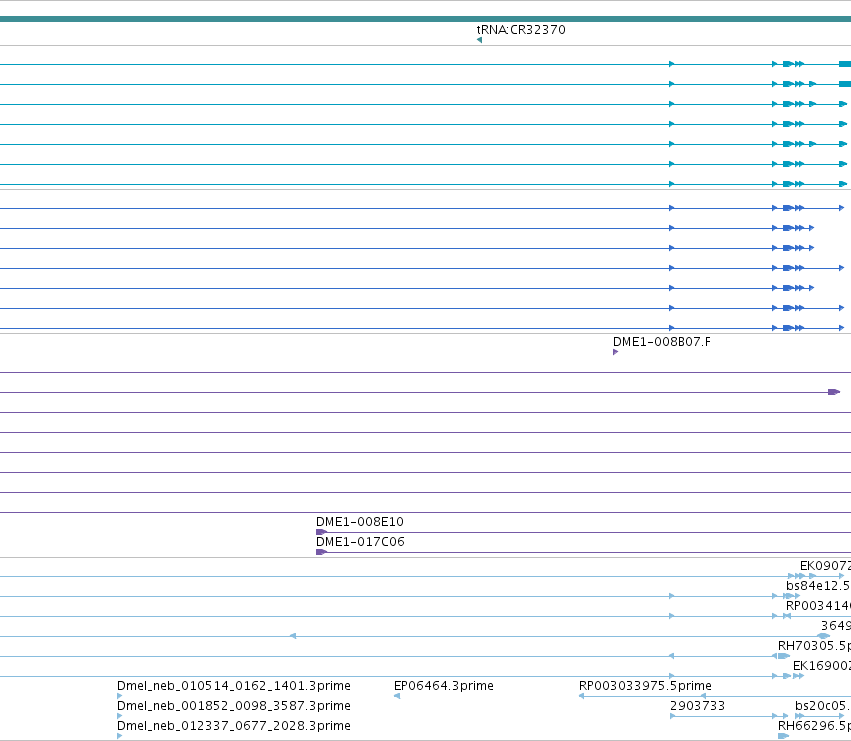This screenshot has width=851, height=741.
Task: Select the small arrow glyph under tRNA:CR32370
Action: [479, 40]
